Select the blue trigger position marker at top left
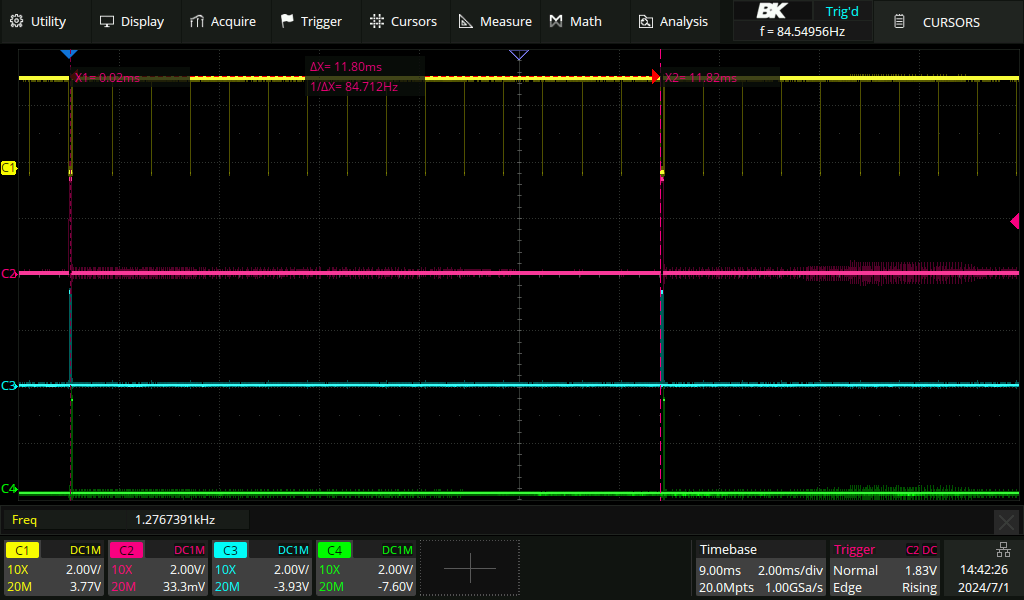 [x=69, y=54]
